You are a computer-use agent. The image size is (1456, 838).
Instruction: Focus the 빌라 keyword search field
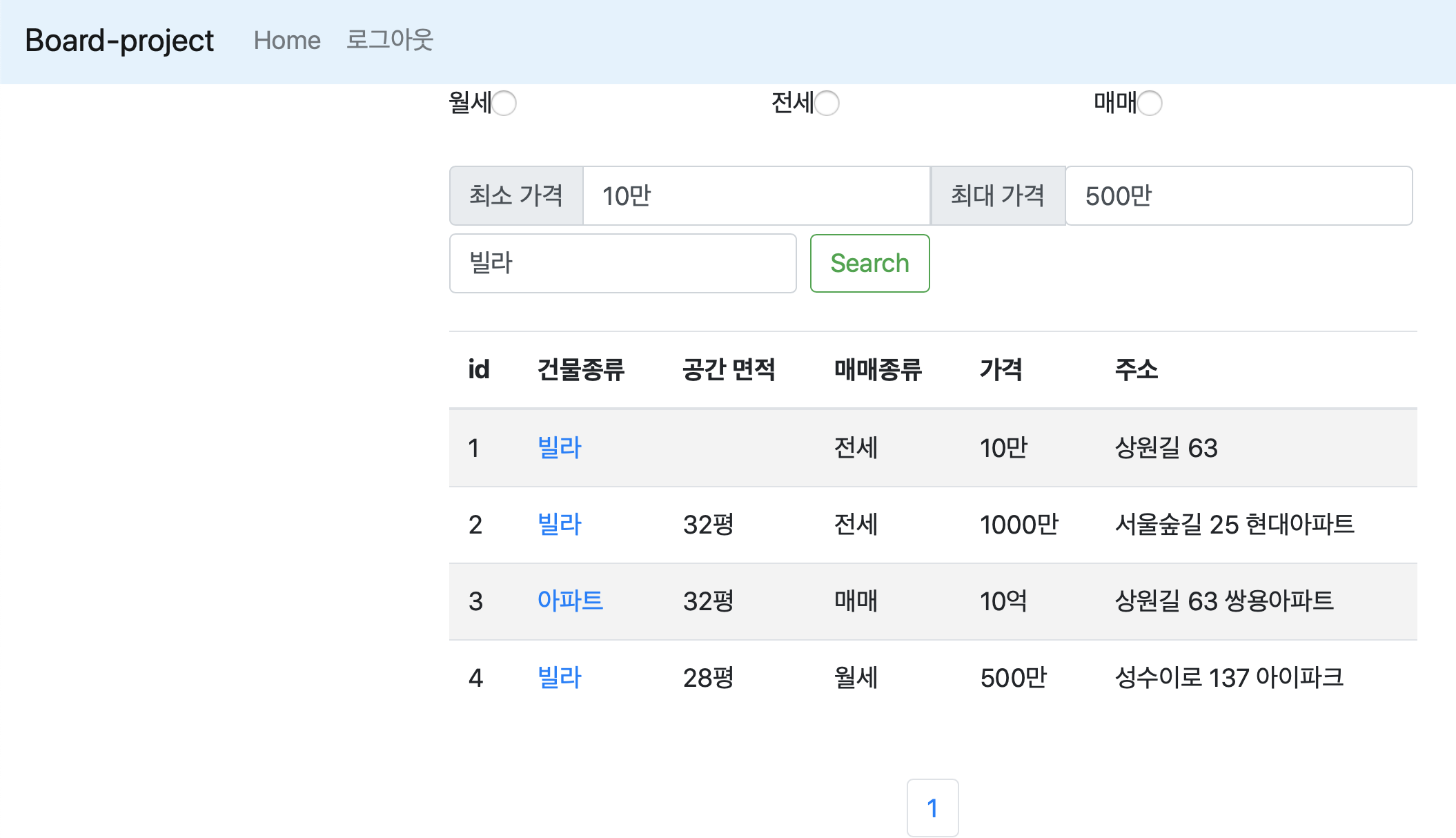pos(622,264)
